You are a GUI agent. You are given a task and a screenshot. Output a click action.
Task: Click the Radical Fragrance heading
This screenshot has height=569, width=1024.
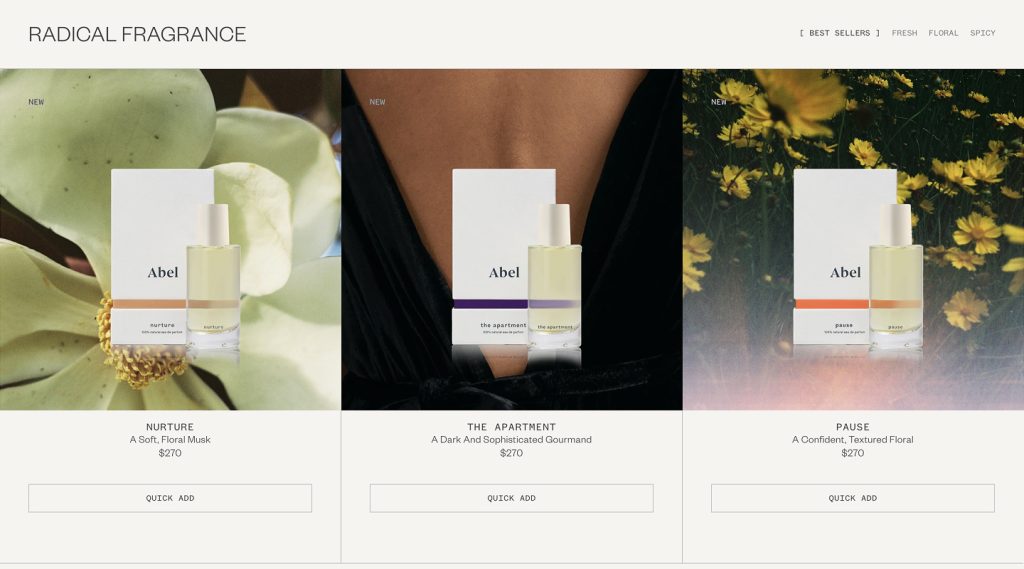(x=137, y=34)
